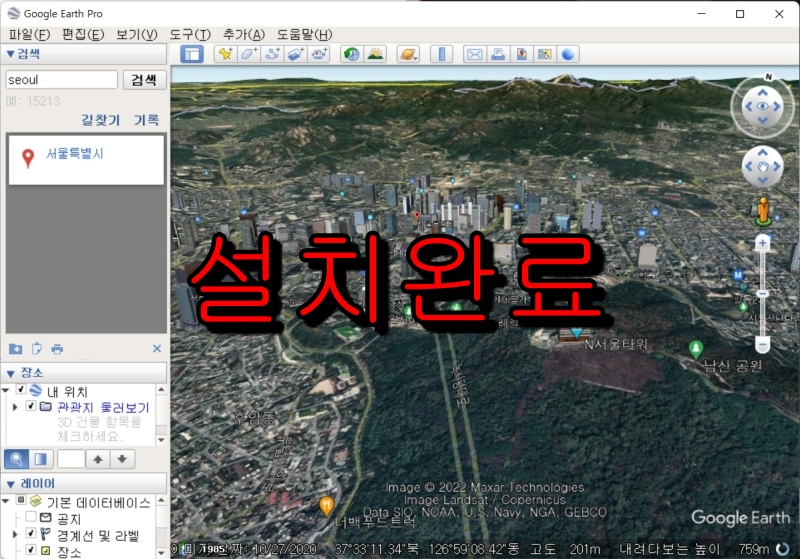The width and height of the screenshot is (800, 559).
Task: Open the 추가(A) menu
Action: 244,34
